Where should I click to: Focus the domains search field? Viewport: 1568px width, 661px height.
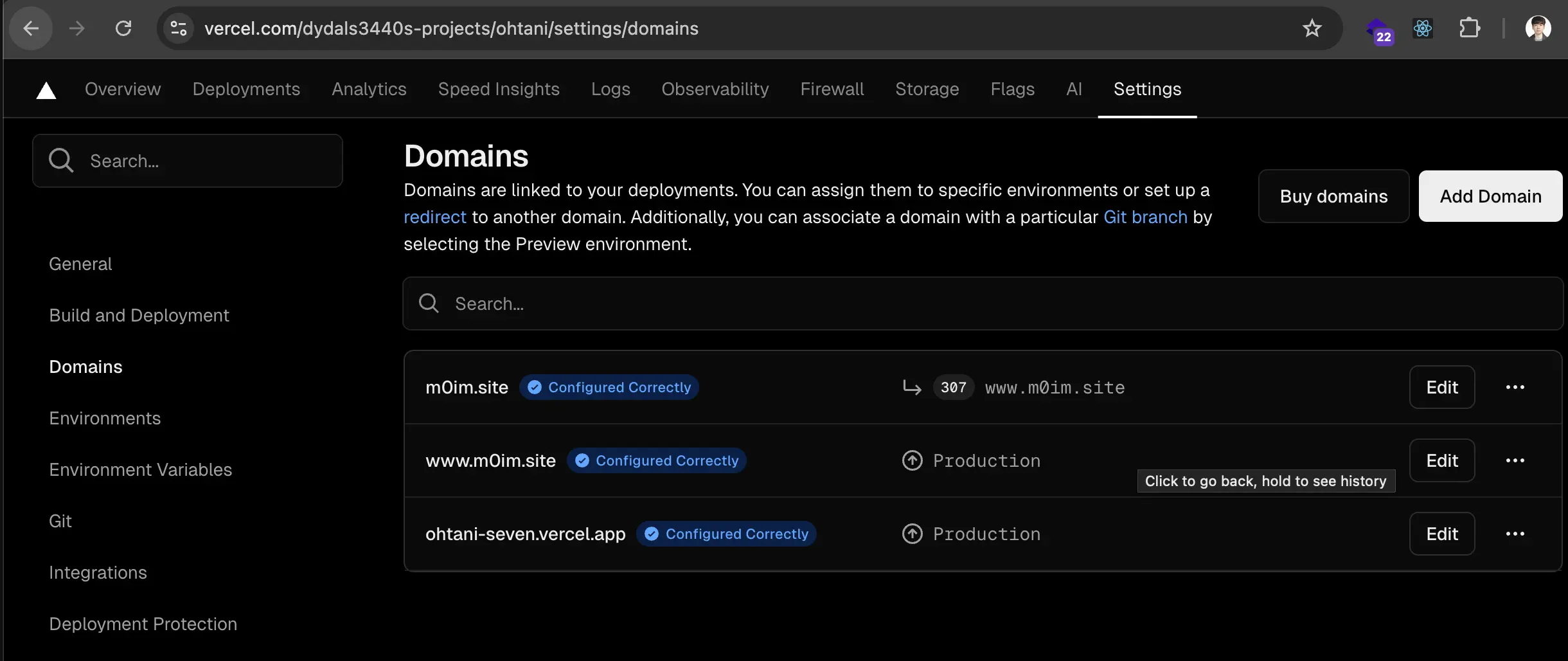983,303
